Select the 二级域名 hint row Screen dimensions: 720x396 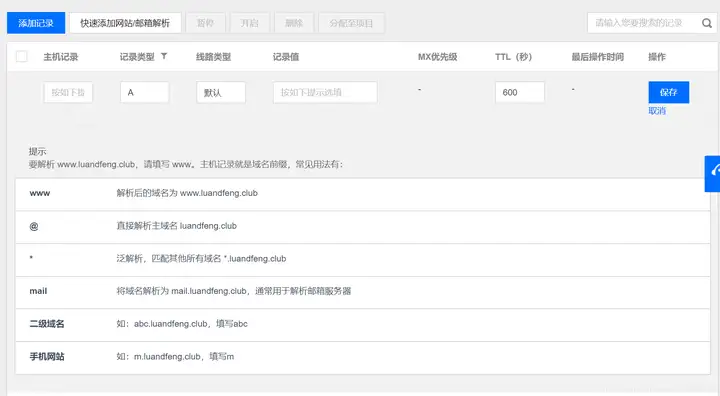tap(363, 325)
